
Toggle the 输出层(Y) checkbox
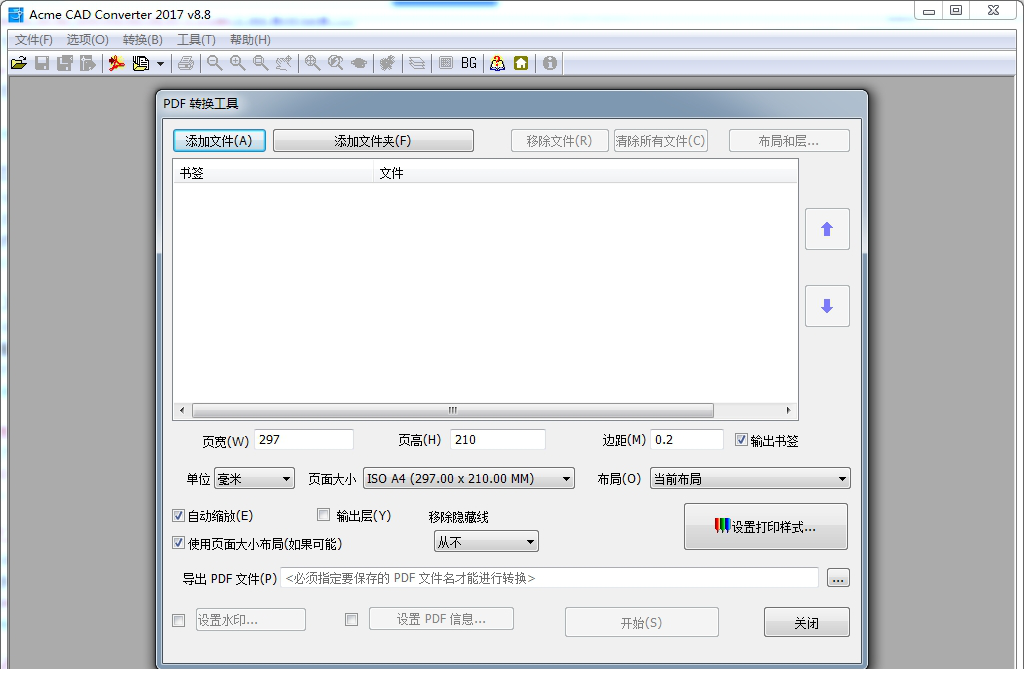click(x=323, y=515)
